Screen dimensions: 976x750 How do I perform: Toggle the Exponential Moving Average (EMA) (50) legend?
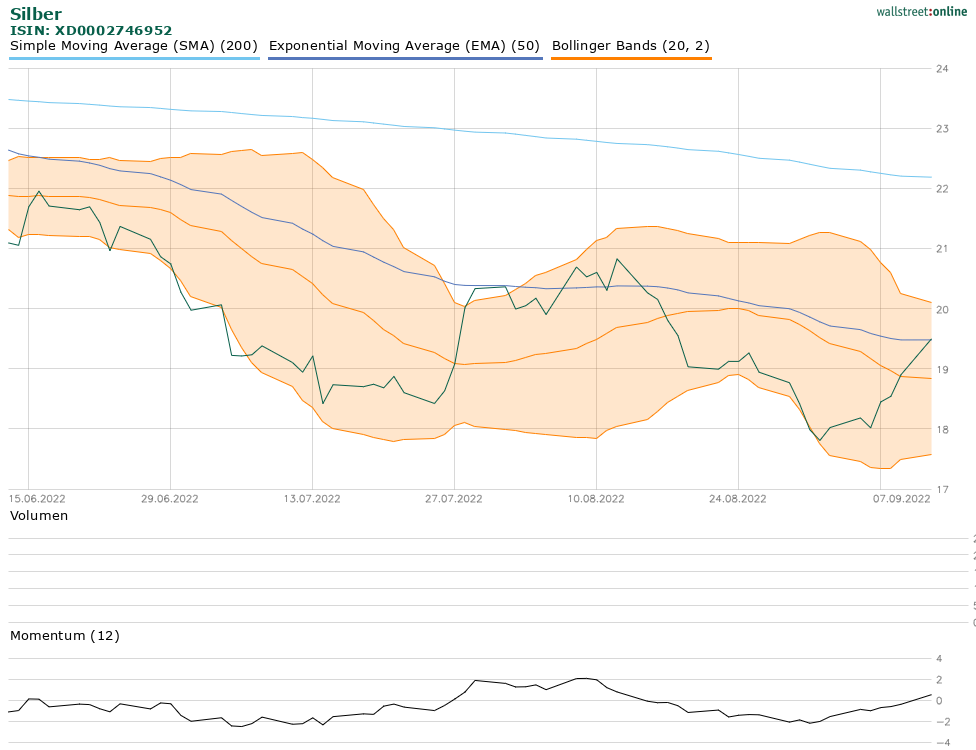(x=405, y=46)
